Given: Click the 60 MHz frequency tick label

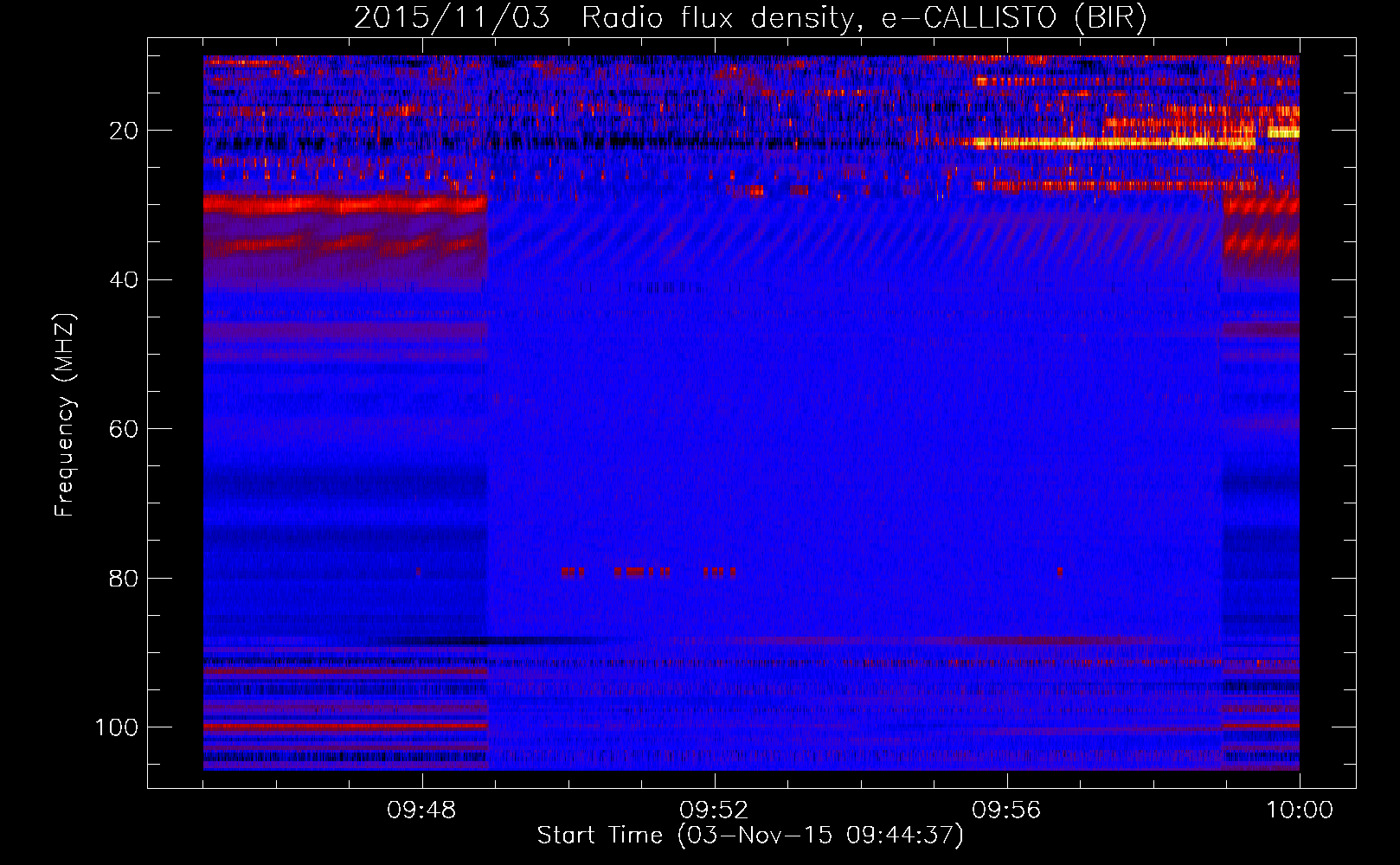Looking at the screenshot, I should coord(124,429).
